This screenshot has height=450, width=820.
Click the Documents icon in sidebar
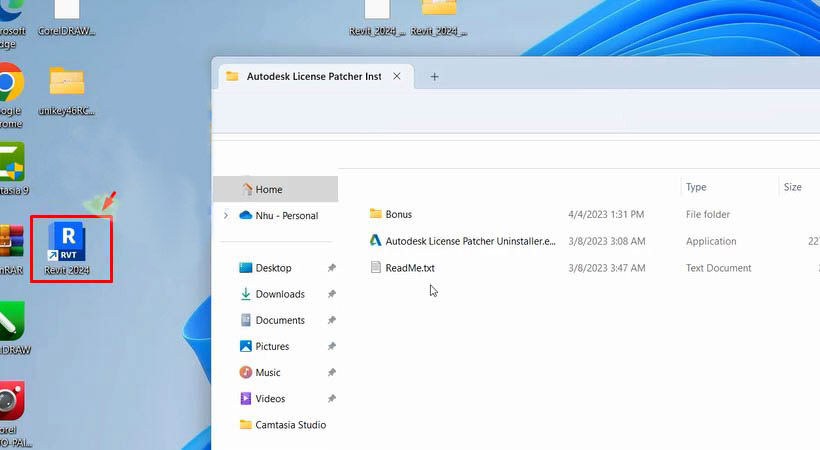click(245, 320)
